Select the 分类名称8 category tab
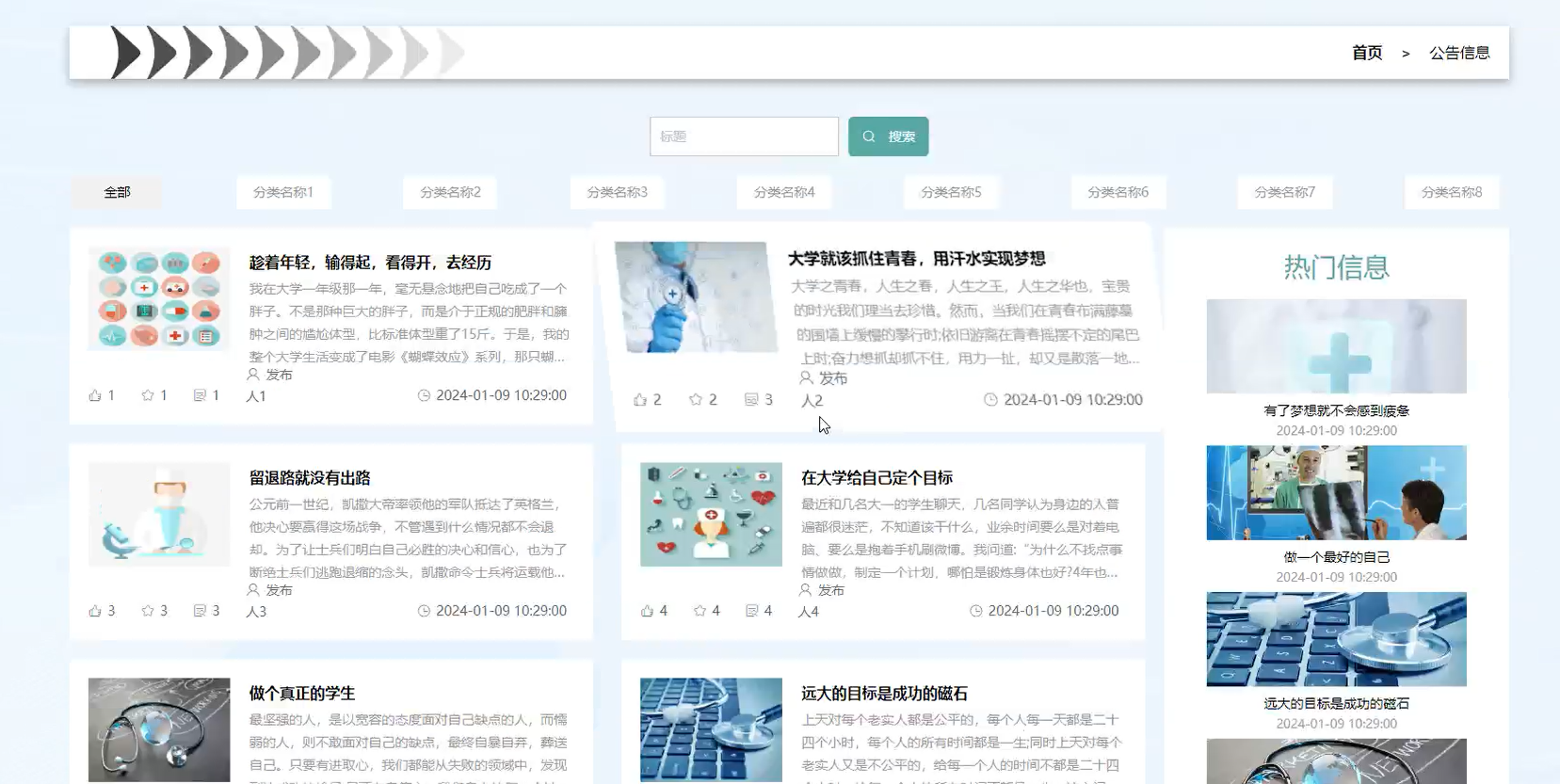The width and height of the screenshot is (1560, 784). (1451, 192)
